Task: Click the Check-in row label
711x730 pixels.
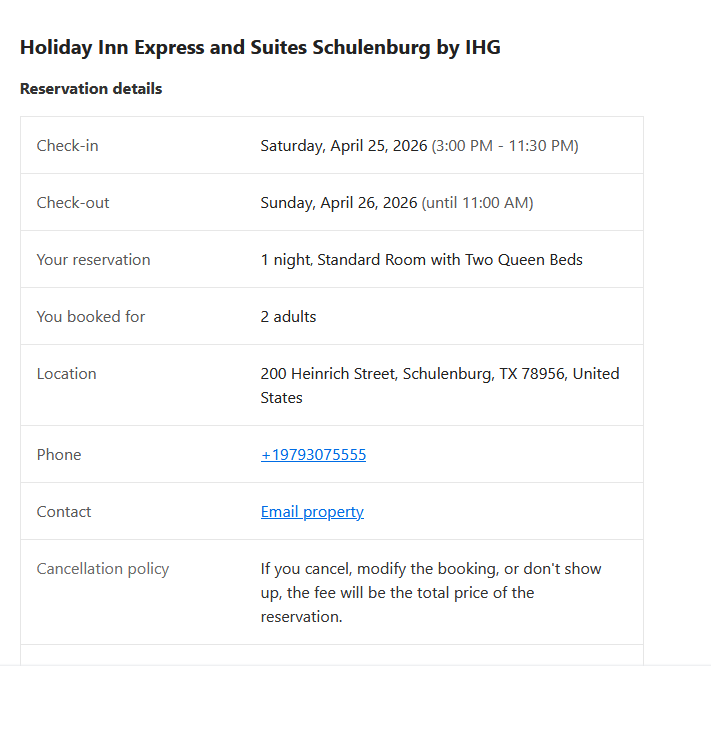Action: click(68, 146)
